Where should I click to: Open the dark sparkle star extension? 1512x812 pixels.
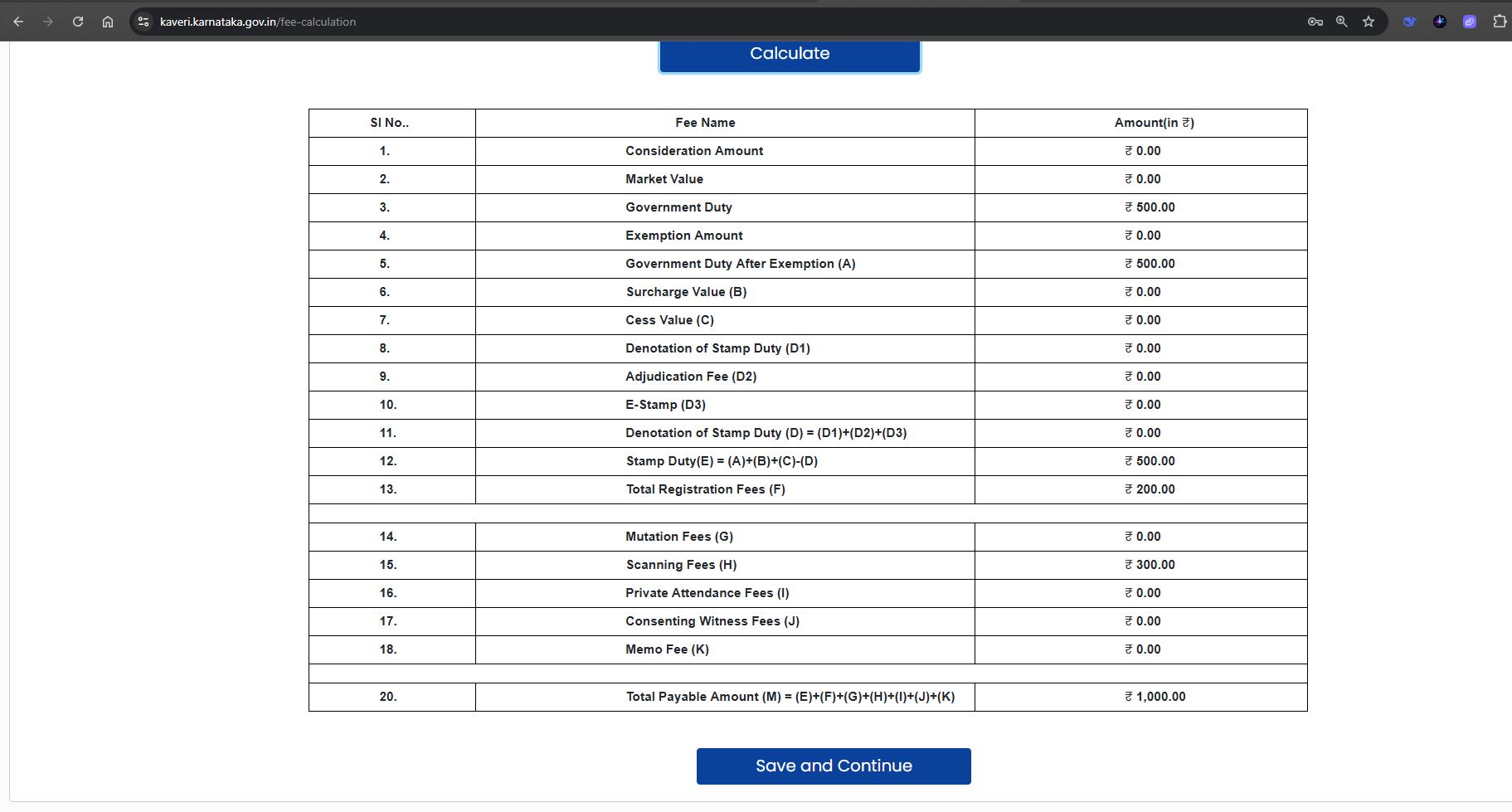(x=1439, y=22)
